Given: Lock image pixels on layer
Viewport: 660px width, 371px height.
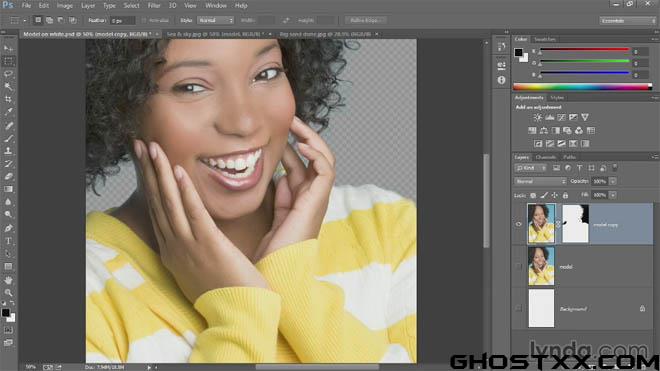Looking at the screenshot, I should click(x=544, y=195).
